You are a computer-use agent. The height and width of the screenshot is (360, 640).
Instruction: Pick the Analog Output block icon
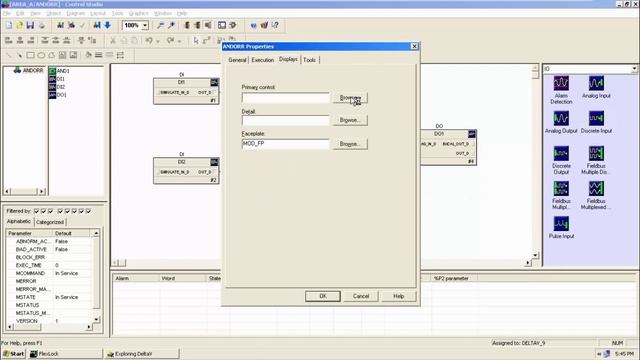tap(561, 118)
